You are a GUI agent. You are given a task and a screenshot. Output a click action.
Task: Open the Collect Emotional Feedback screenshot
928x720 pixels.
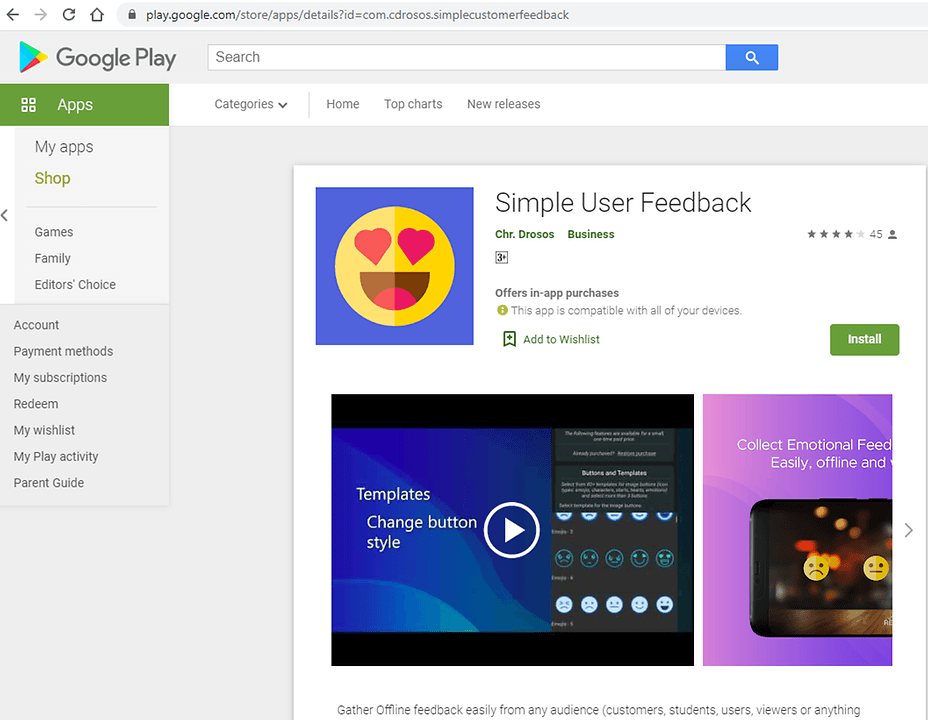(797, 530)
